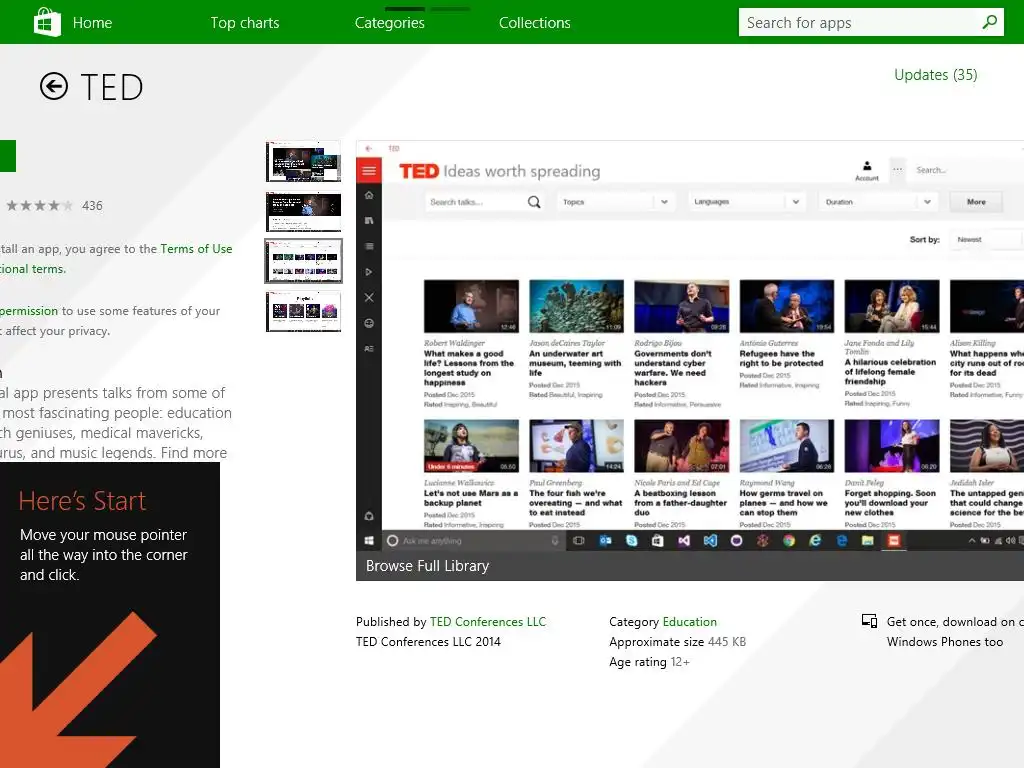Image resolution: width=1024 pixels, height=768 pixels.
Task: Click the Search for apps field
Action: 871,22
